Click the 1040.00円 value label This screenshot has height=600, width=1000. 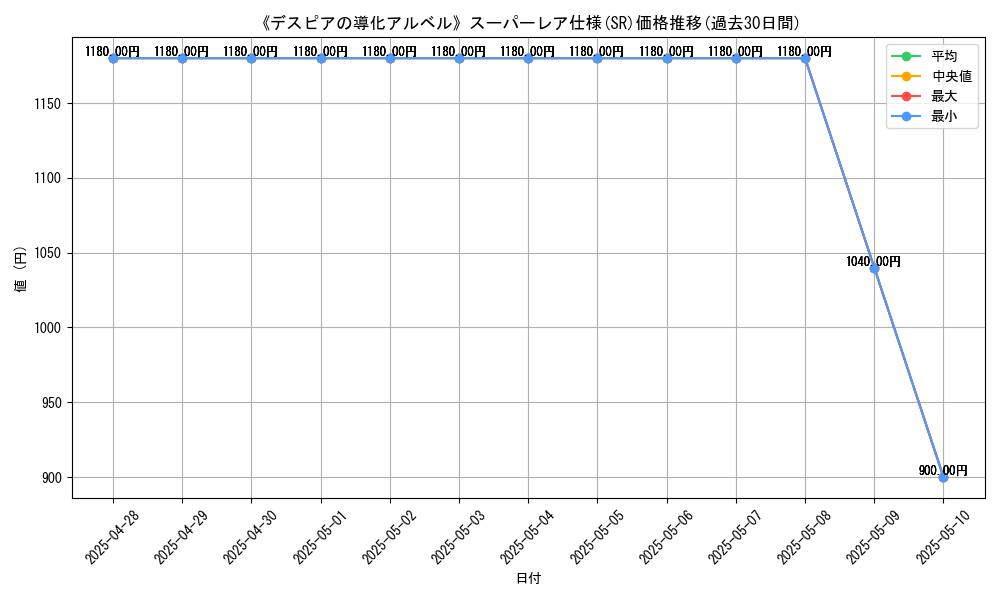[873, 261]
